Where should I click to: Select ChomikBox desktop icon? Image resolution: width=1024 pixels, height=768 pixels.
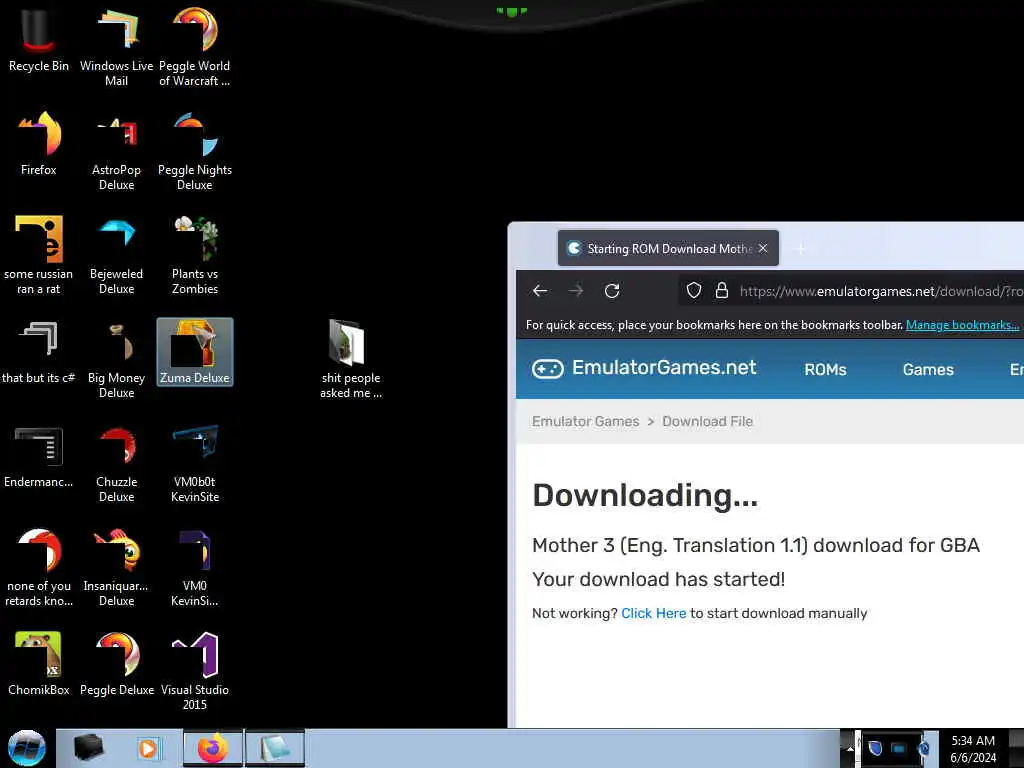tap(39, 664)
